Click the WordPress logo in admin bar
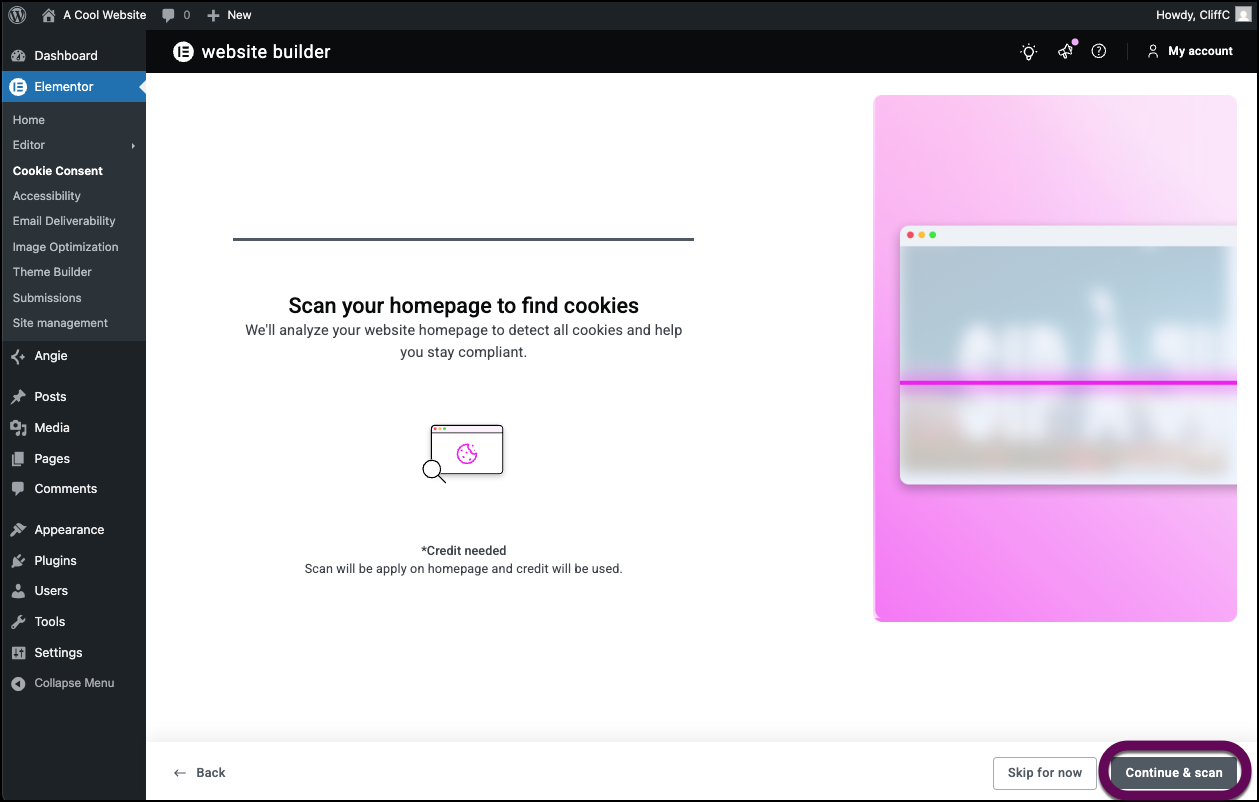1259x802 pixels. tap(17, 15)
